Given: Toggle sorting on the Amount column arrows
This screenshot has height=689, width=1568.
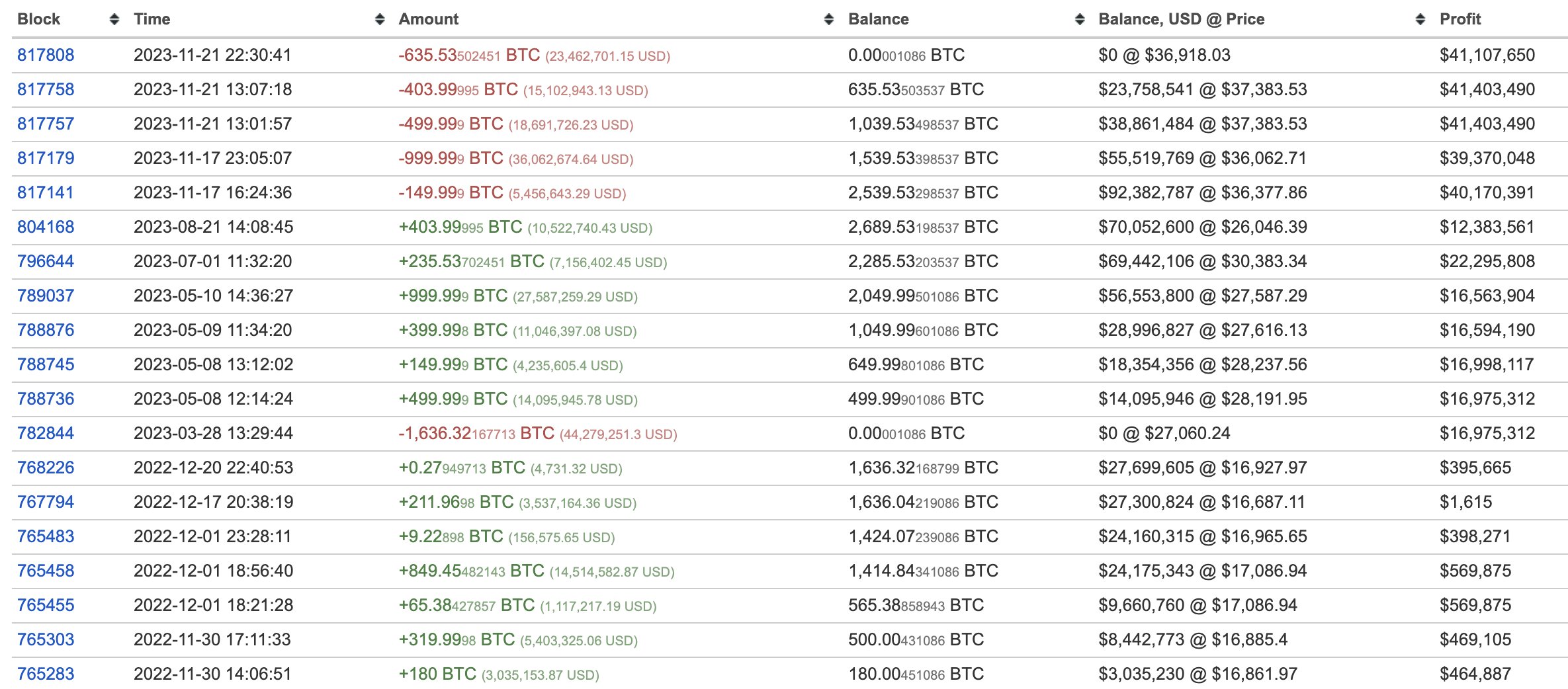Looking at the screenshot, I should pos(829,19).
